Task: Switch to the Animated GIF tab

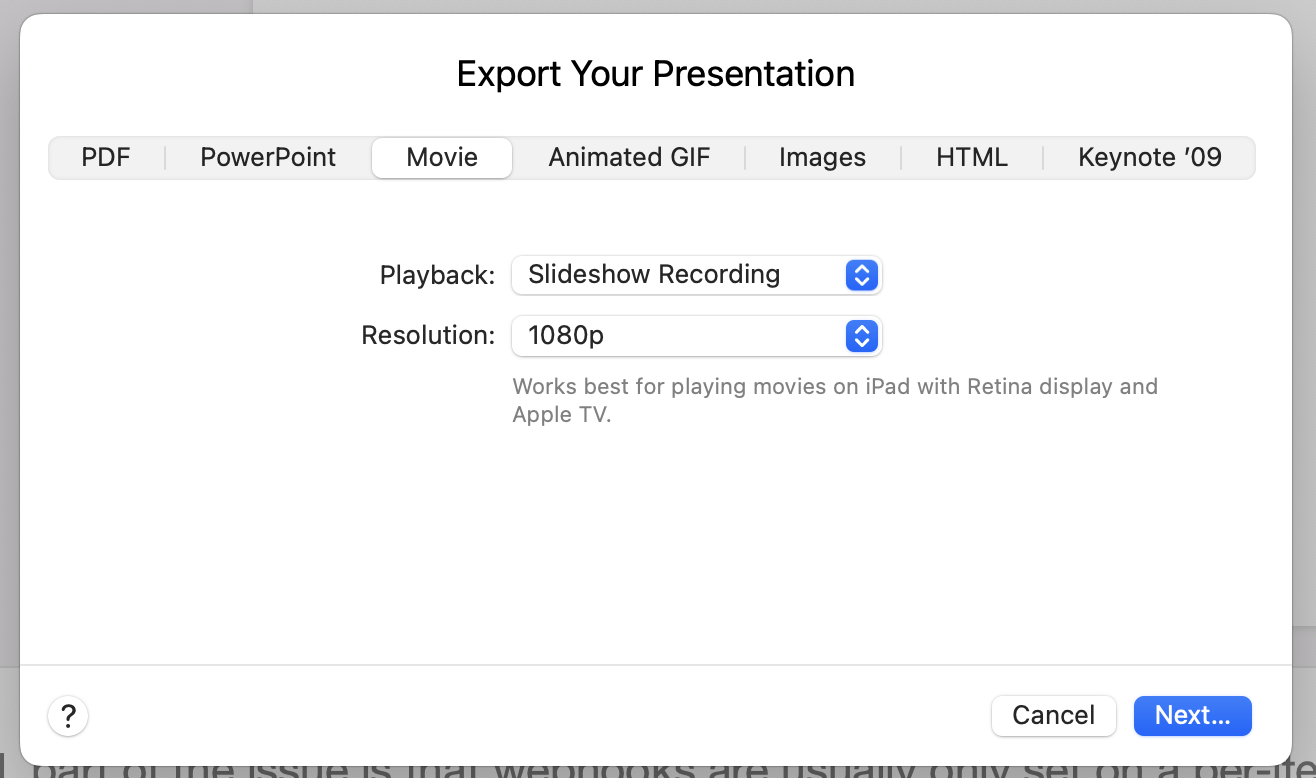Action: tap(628, 157)
